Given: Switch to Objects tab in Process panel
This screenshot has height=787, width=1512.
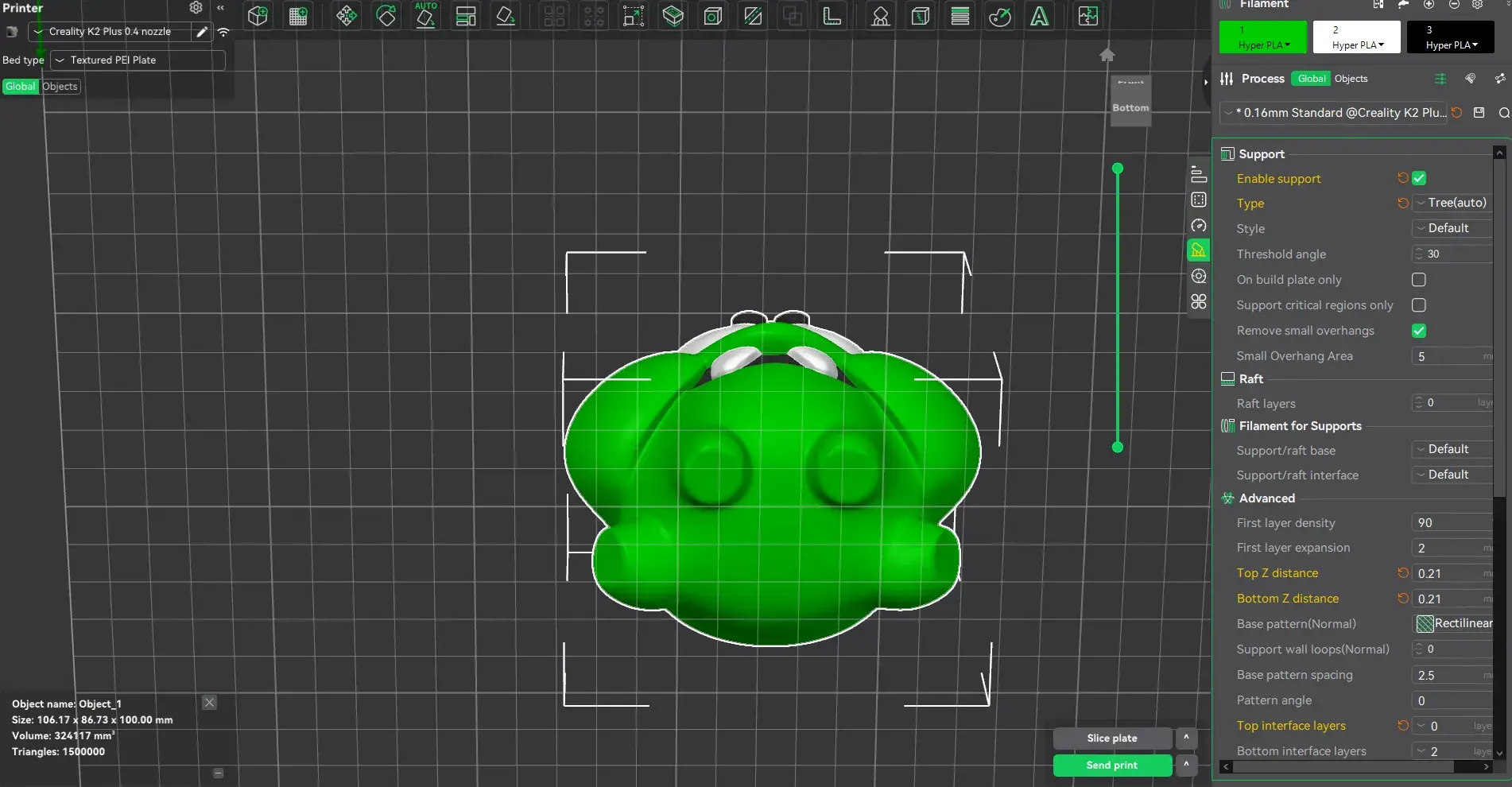Looking at the screenshot, I should (1351, 79).
